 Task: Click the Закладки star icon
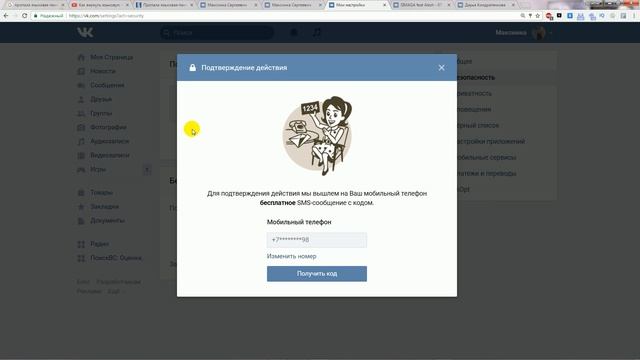(x=81, y=207)
